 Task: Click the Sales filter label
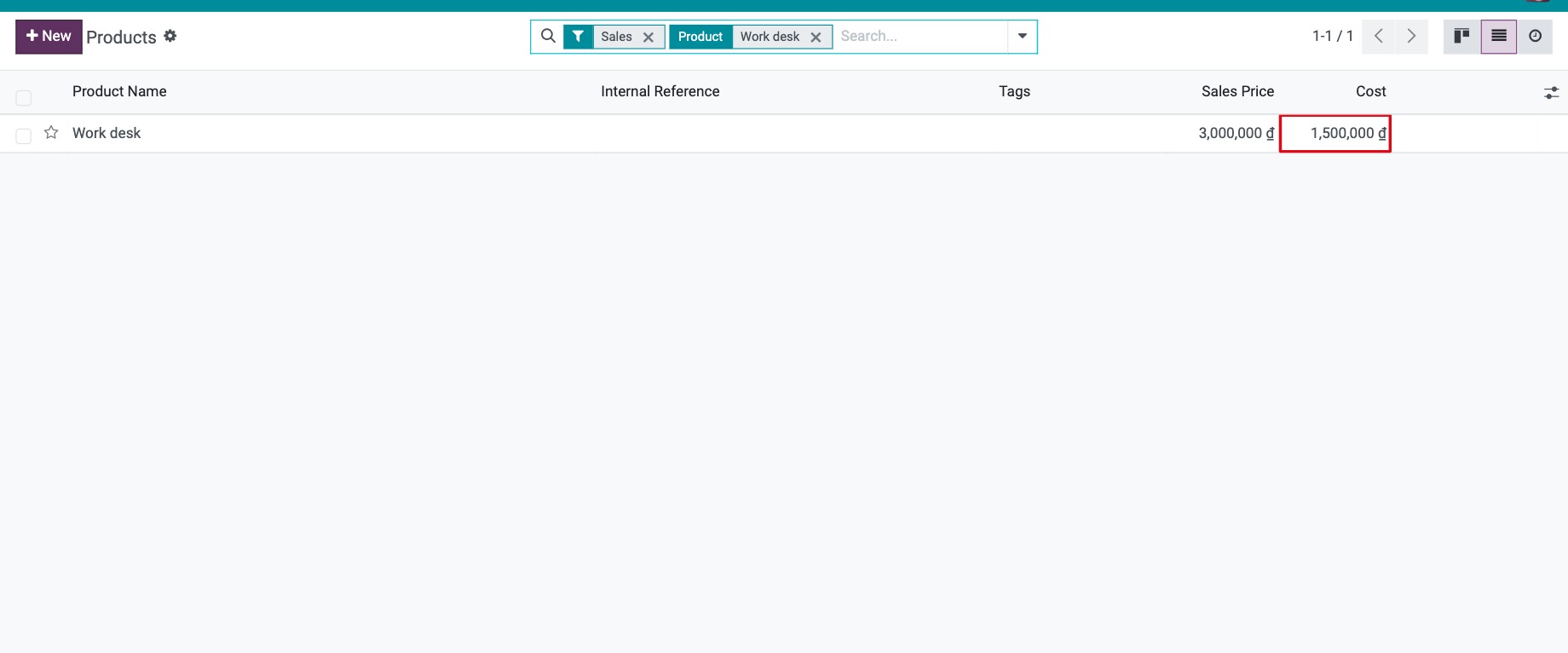pos(616,37)
